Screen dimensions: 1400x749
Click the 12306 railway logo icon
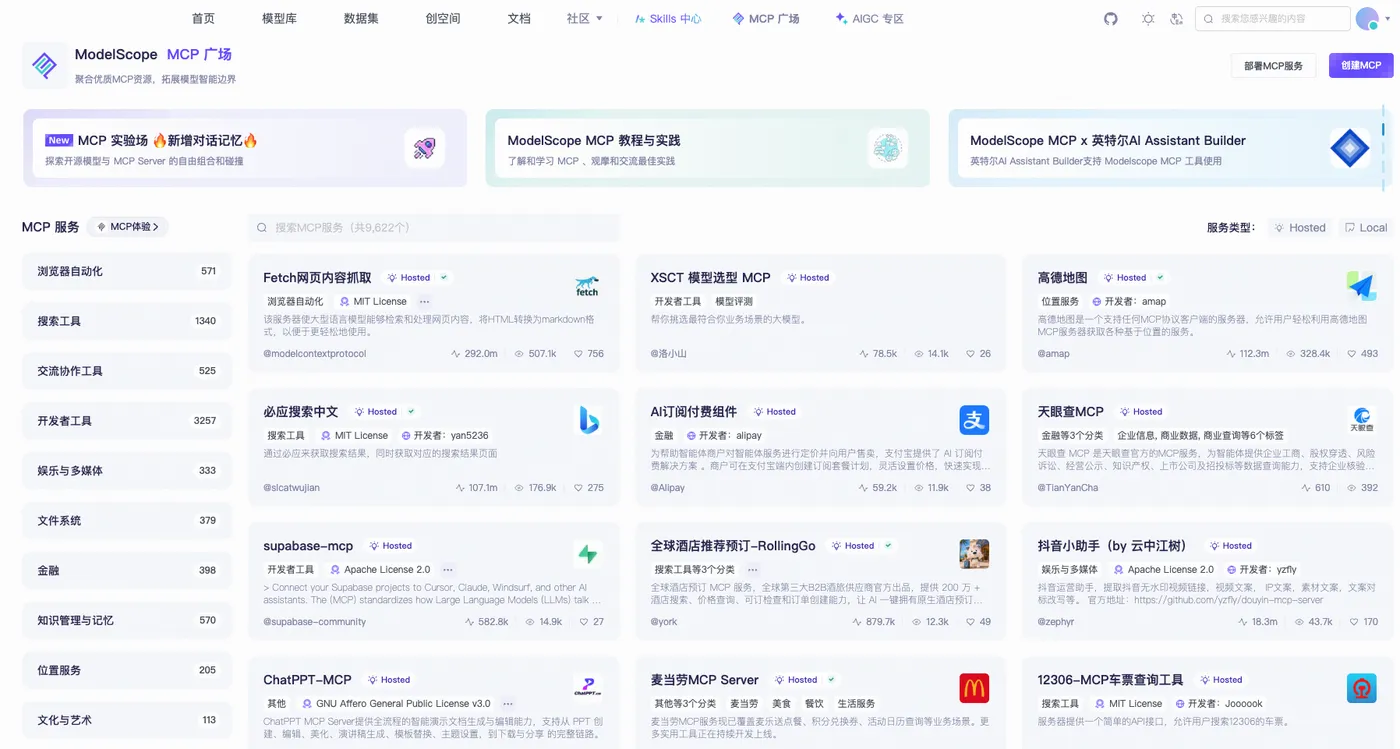point(1361,688)
